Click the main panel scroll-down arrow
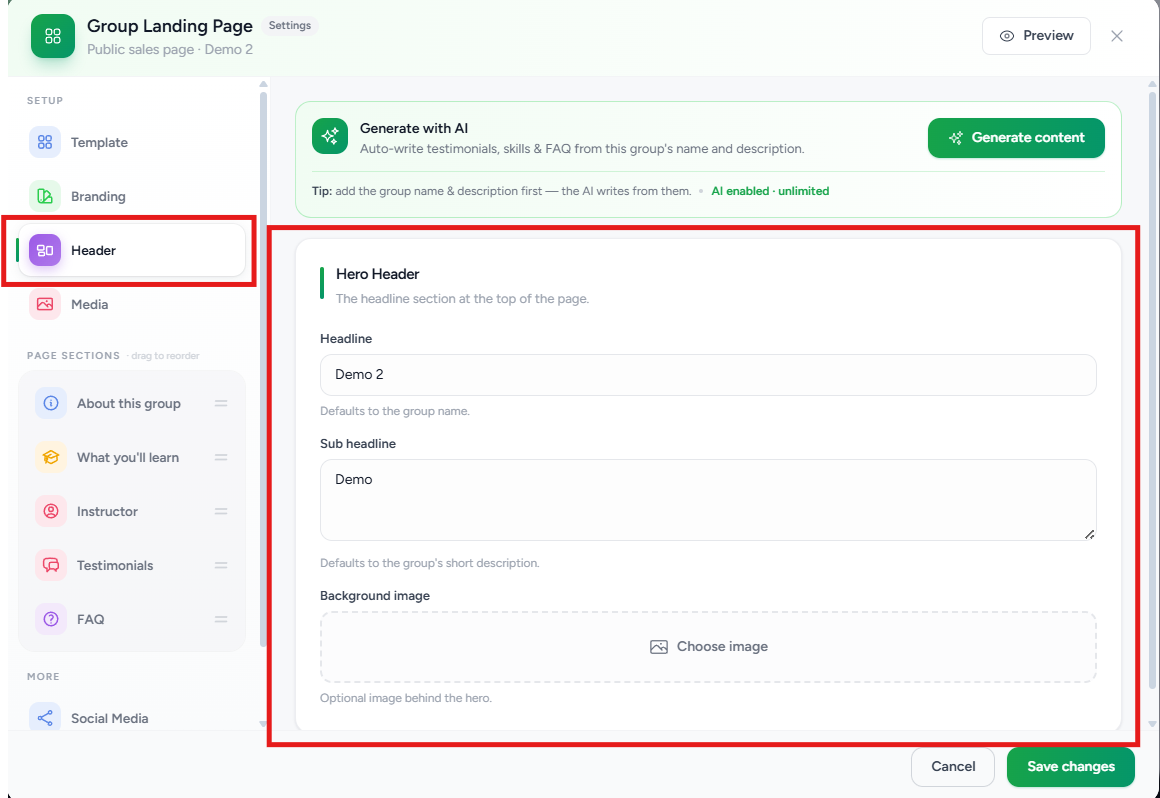 (x=1152, y=723)
